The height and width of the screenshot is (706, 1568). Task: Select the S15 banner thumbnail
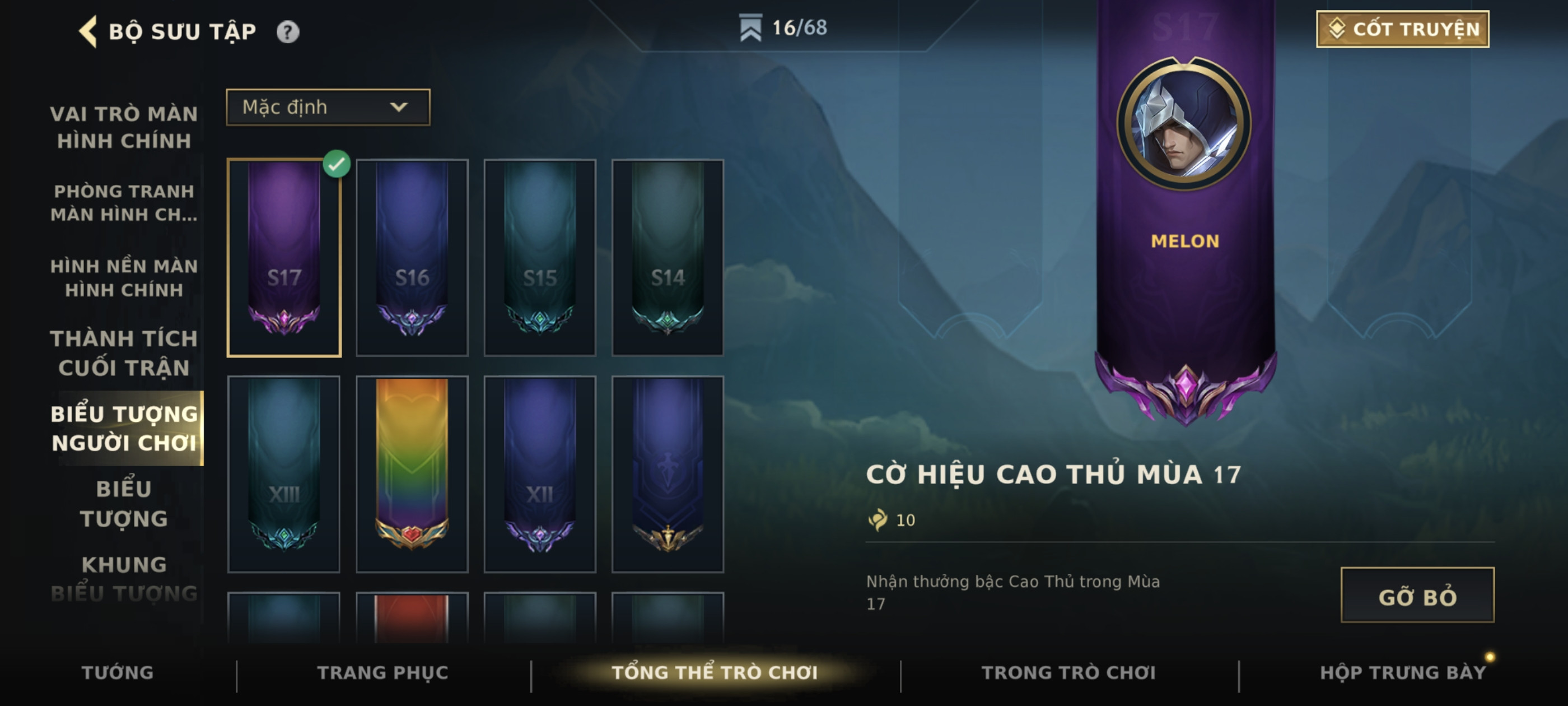(x=540, y=258)
